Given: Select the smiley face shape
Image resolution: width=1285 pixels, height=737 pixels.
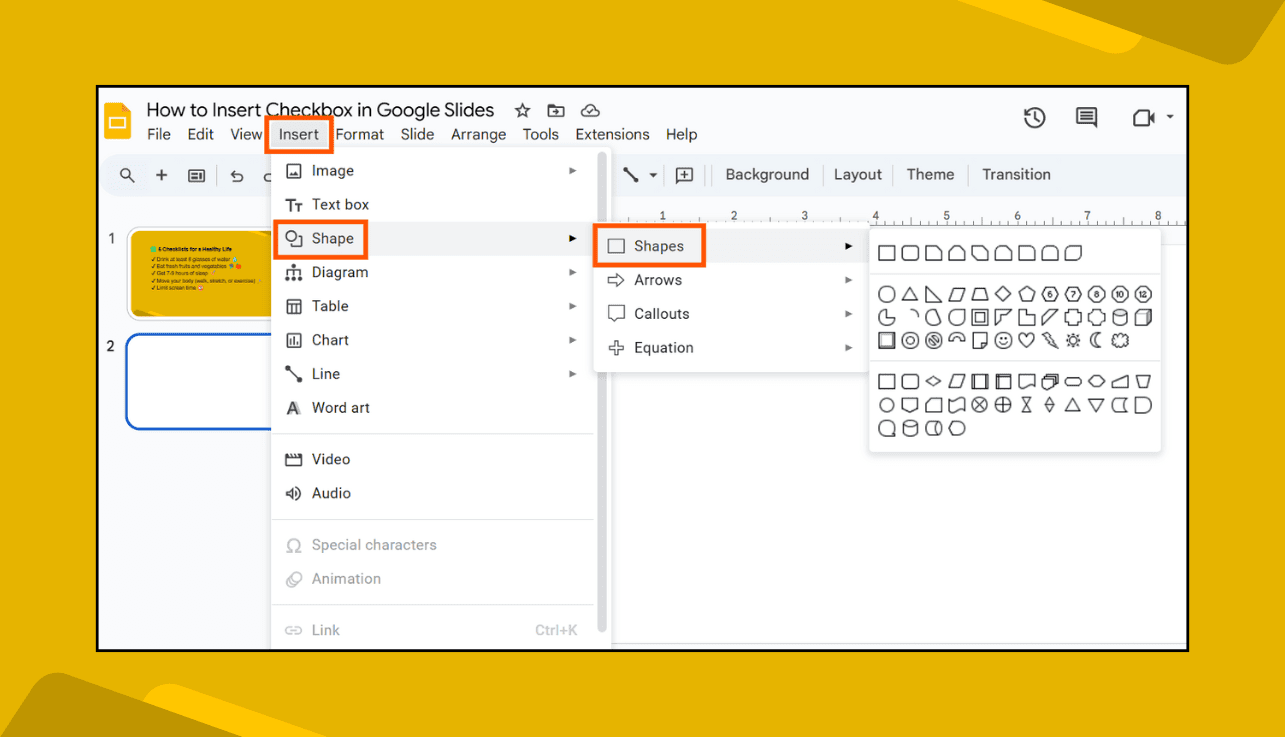Looking at the screenshot, I should point(1003,339).
